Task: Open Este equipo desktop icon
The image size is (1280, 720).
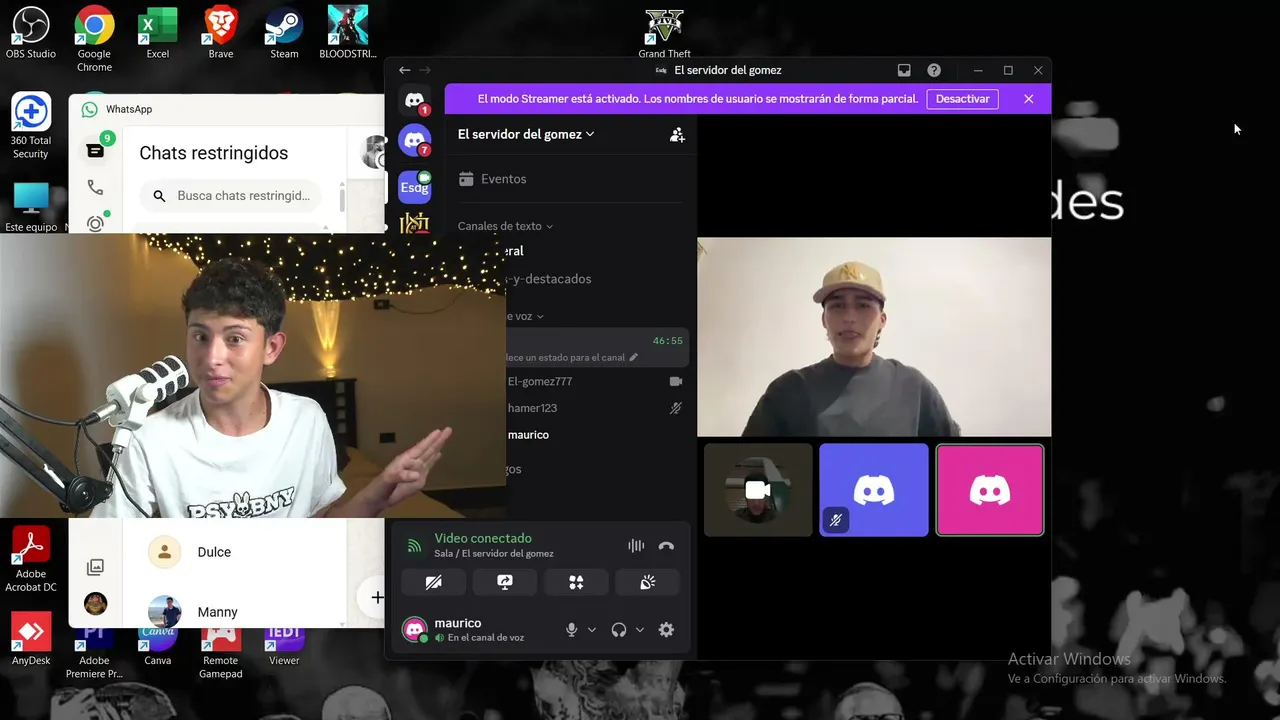Action: point(30,207)
